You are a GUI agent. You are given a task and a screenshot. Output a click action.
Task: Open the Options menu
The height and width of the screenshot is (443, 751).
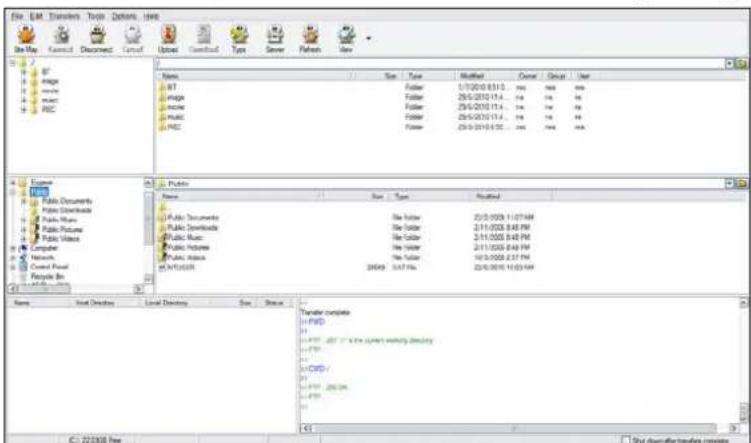pyautogui.click(x=124, y=16)
